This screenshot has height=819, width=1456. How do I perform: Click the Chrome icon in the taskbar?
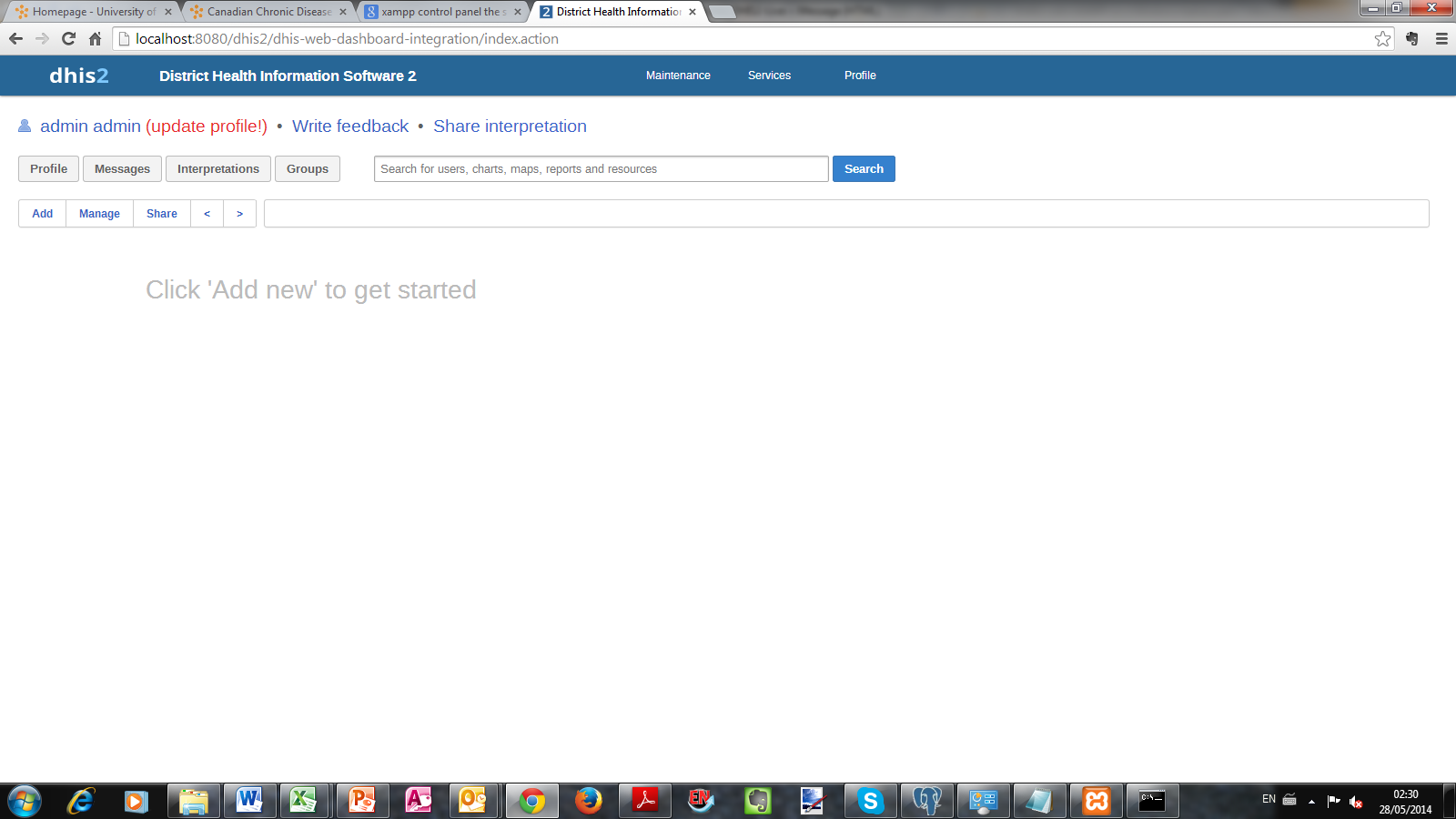click(531, 801)
